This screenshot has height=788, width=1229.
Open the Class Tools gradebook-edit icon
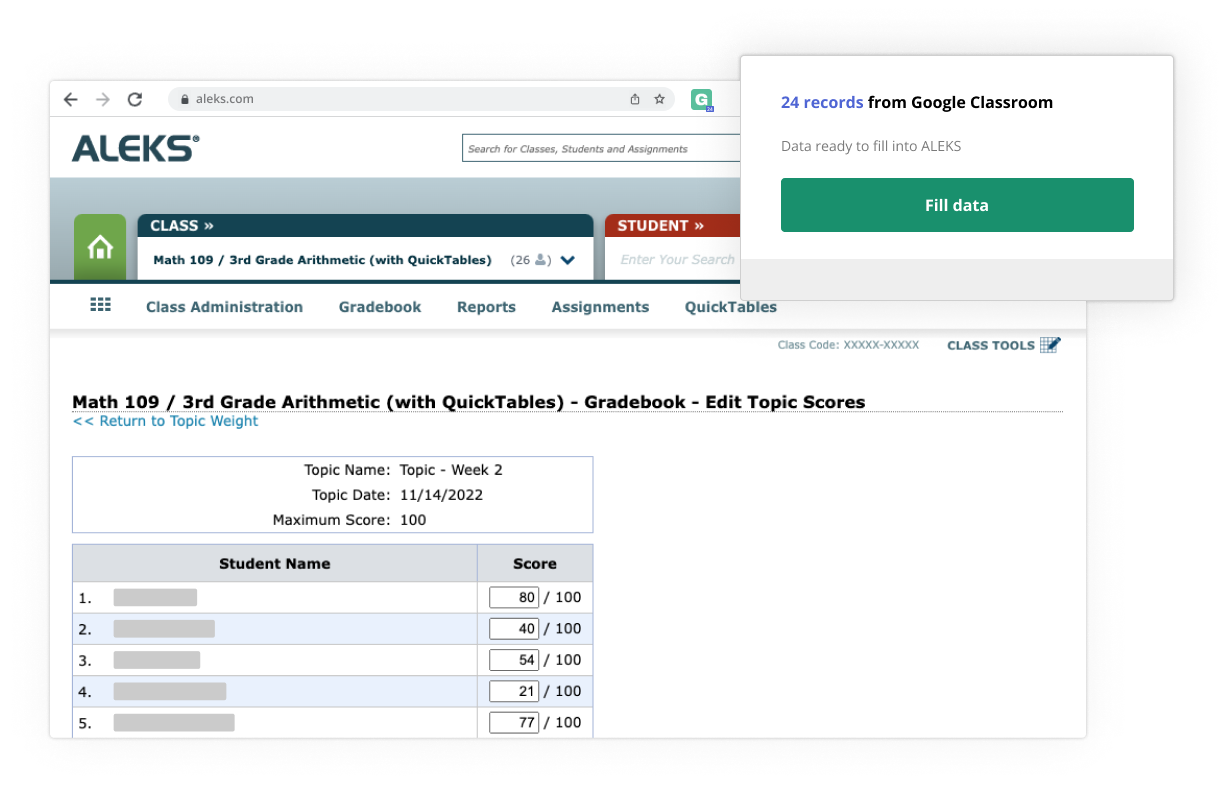click(1050, 344)
